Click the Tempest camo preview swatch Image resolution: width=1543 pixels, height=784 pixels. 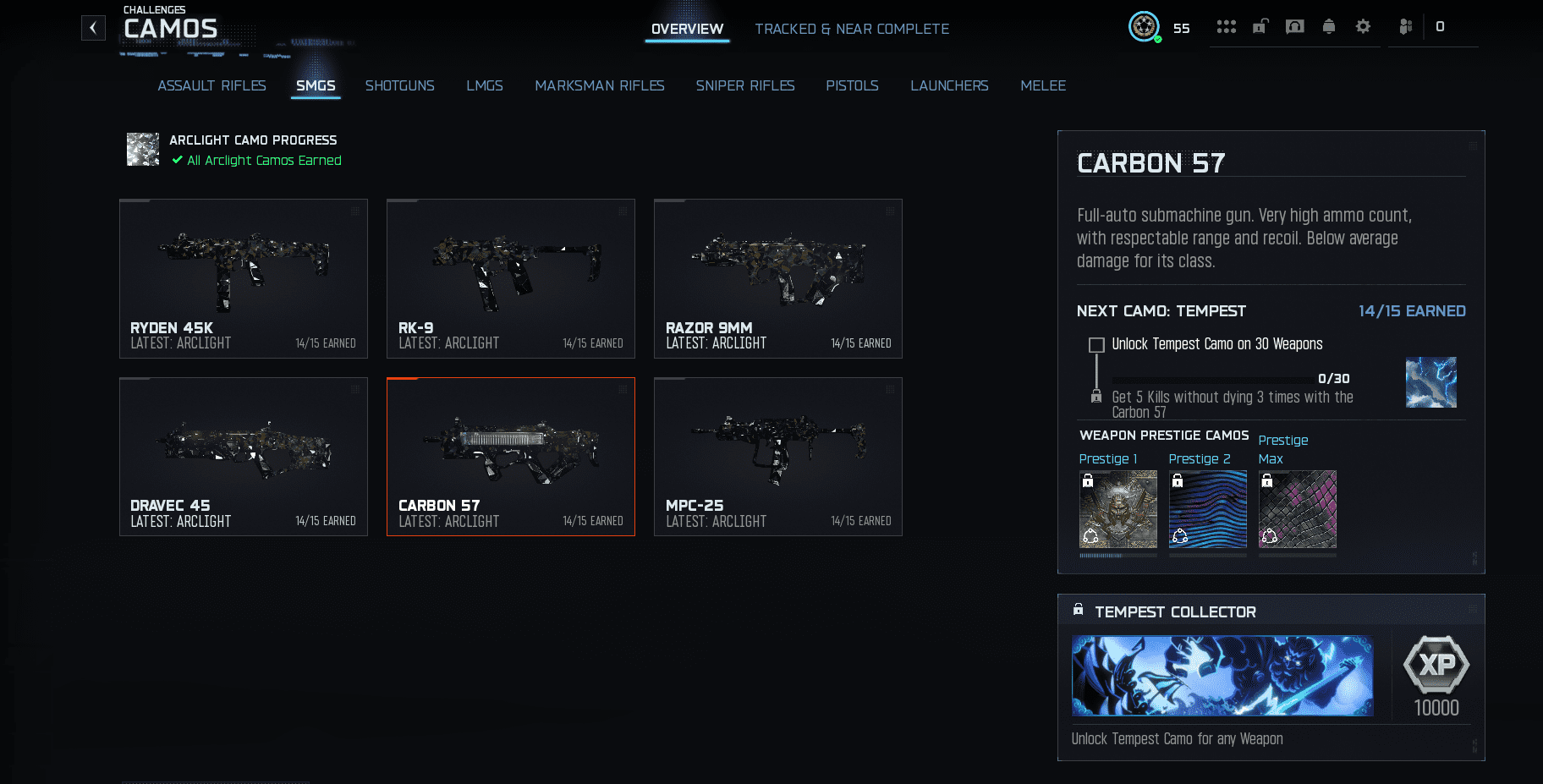tap(1431, 382)
